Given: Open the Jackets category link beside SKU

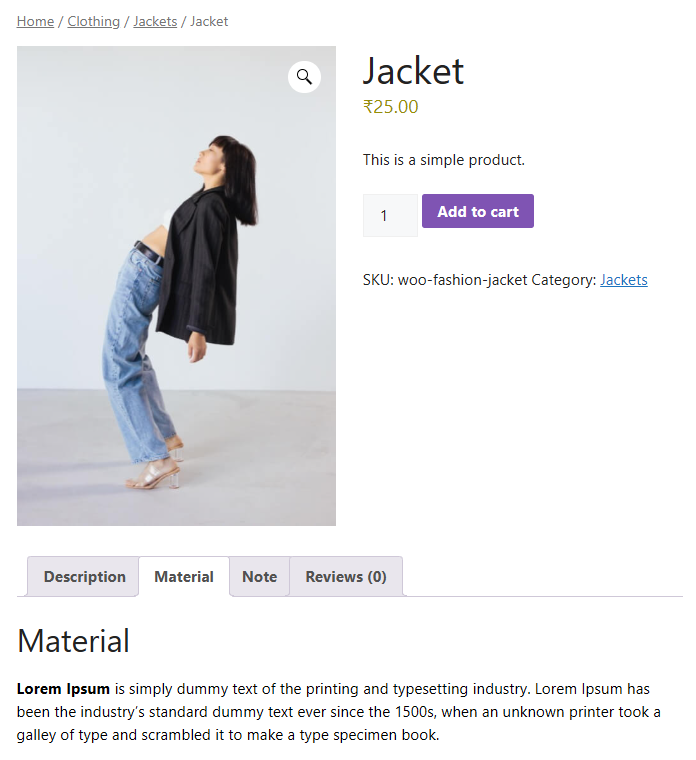Looking at the screenshot, I should [624, 280].
